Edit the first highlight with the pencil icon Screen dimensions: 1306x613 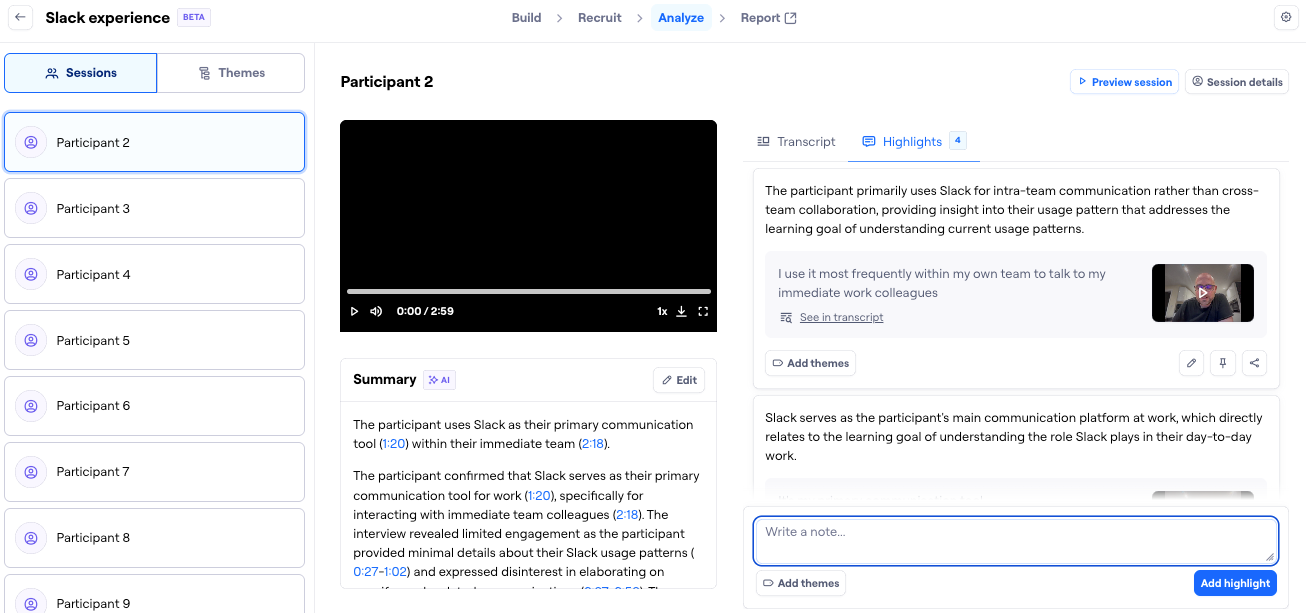pos(1191,363)
